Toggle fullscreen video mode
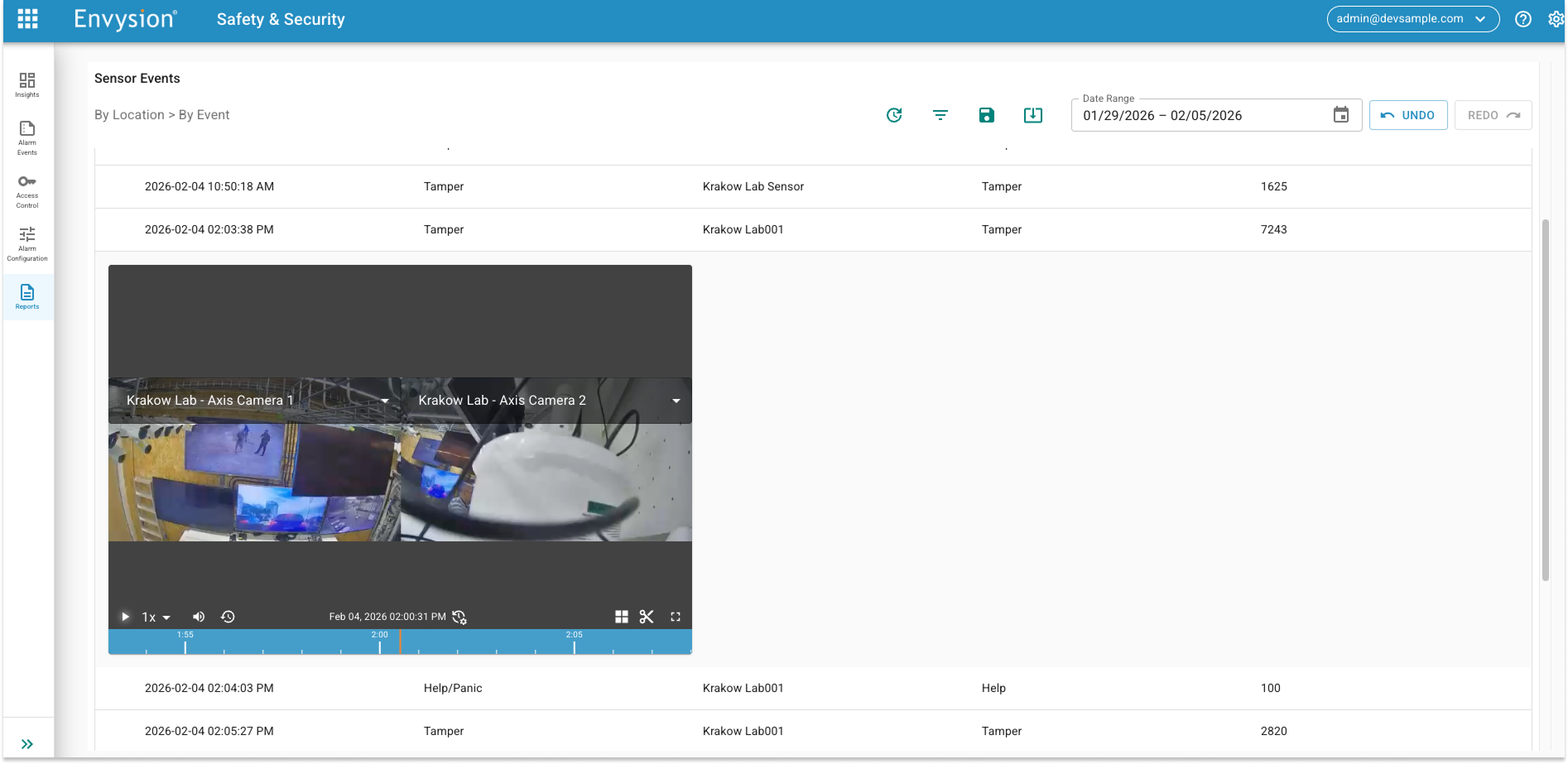This screenshot has width=1568, height=764. [676, 617]
